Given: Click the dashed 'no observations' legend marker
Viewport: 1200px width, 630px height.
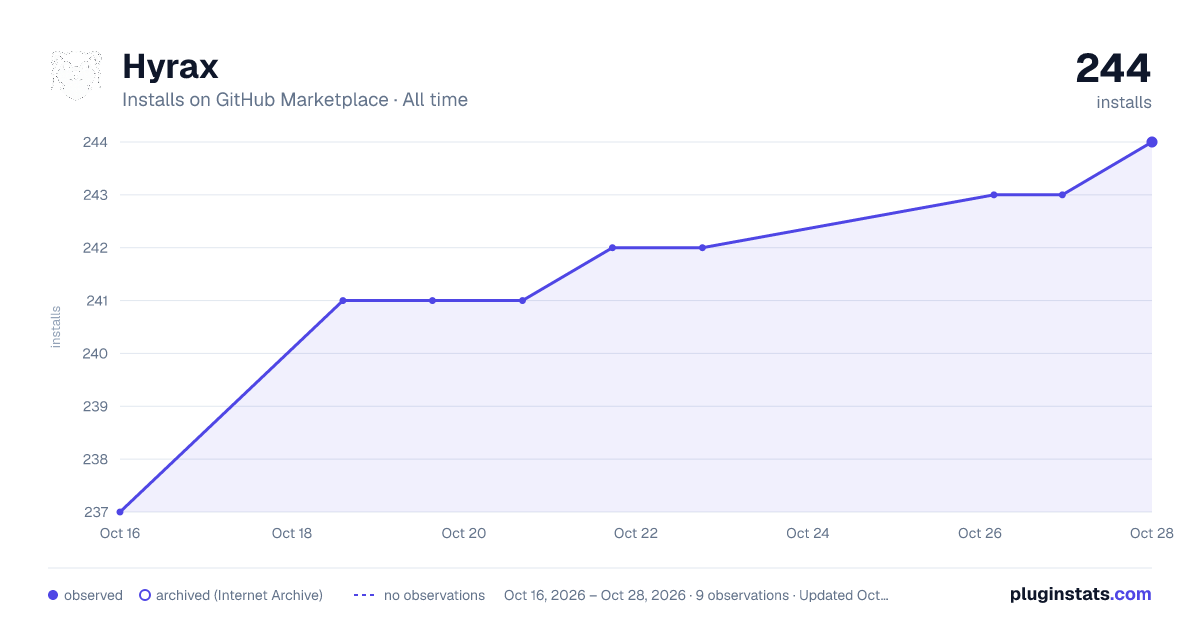Looking at the screenshot, I should (x=364, y=595).
